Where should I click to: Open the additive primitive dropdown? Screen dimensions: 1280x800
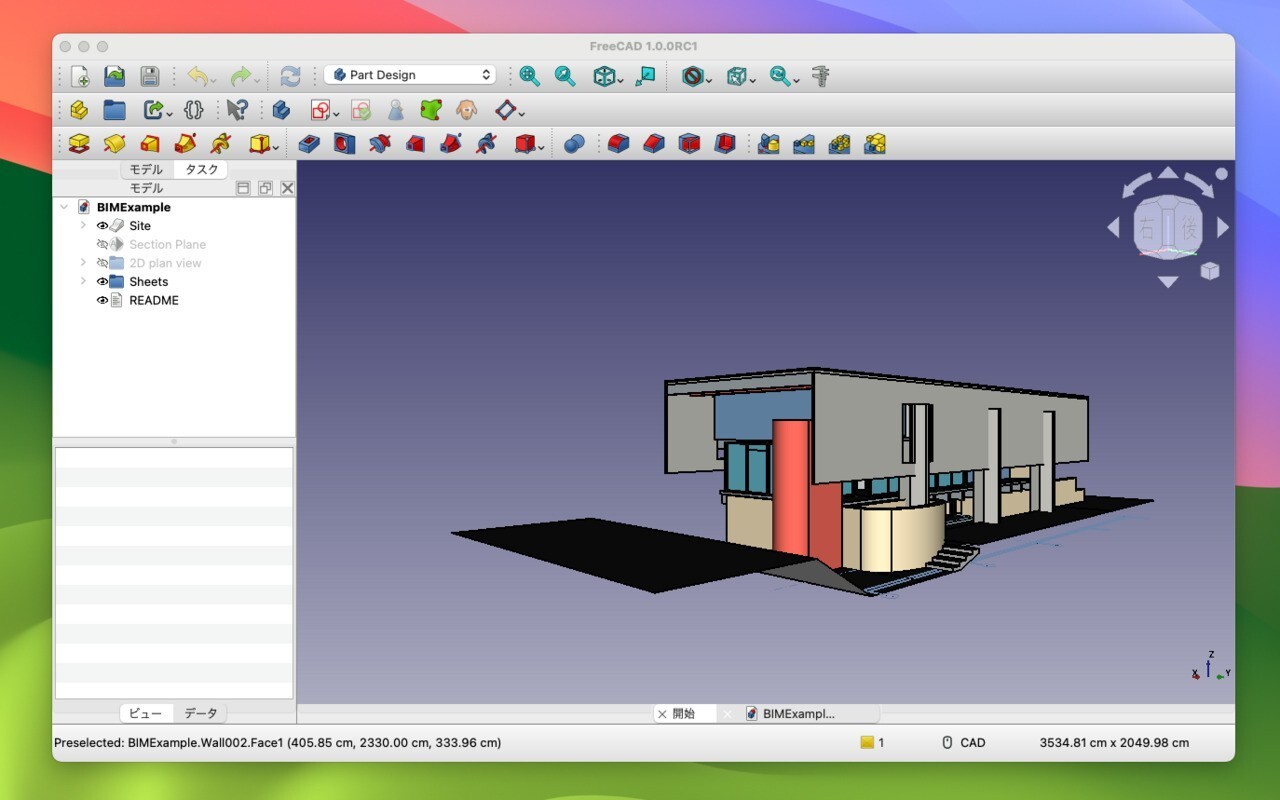coord(276,147)
